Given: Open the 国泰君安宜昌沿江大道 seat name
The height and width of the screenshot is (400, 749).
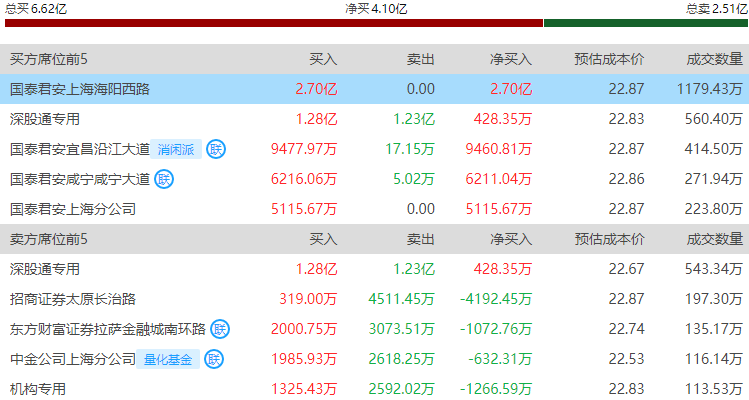Looking at the screenshot, I should [x=80, y=149].
